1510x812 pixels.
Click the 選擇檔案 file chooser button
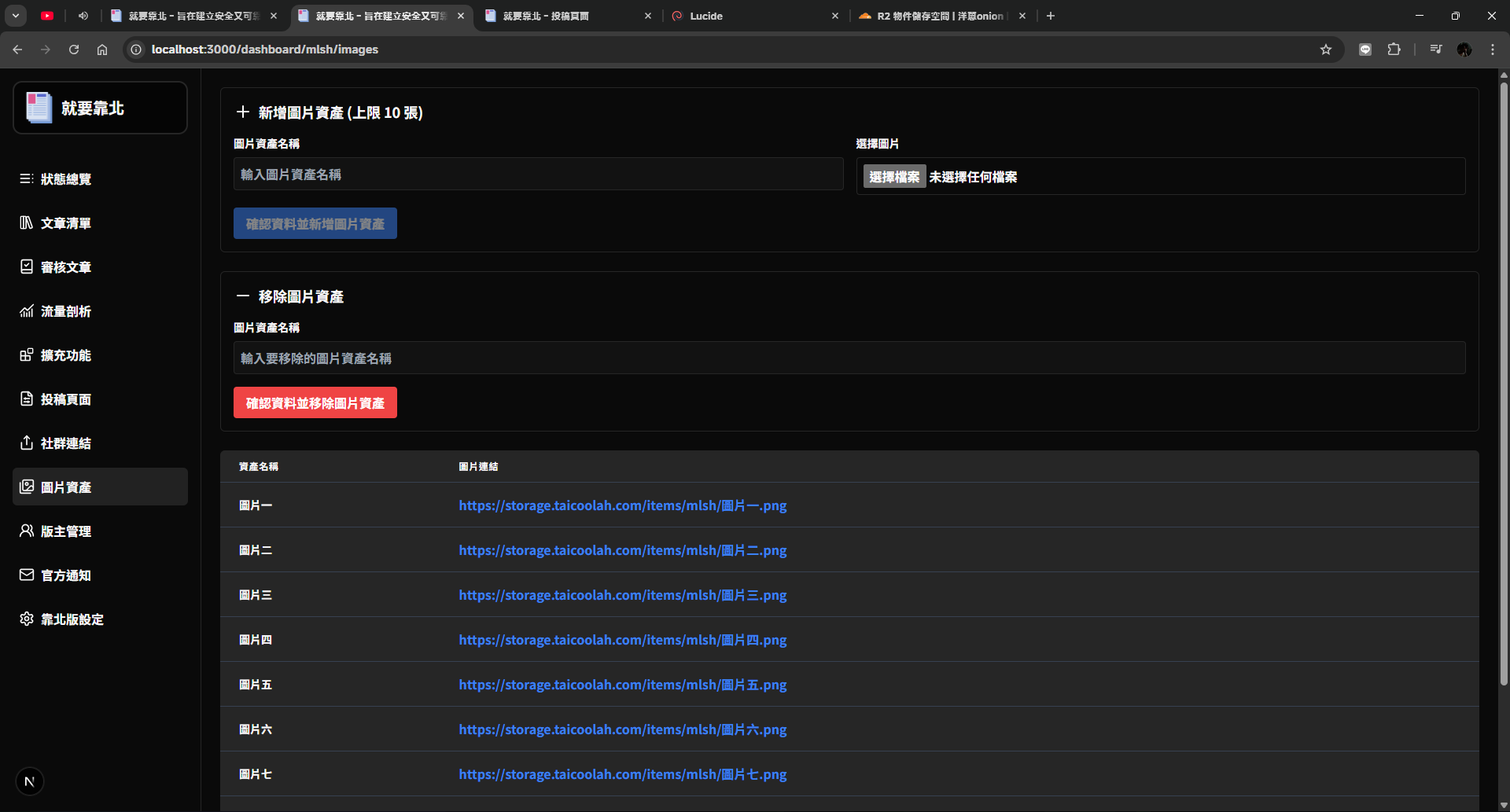[x=894, y=177]
